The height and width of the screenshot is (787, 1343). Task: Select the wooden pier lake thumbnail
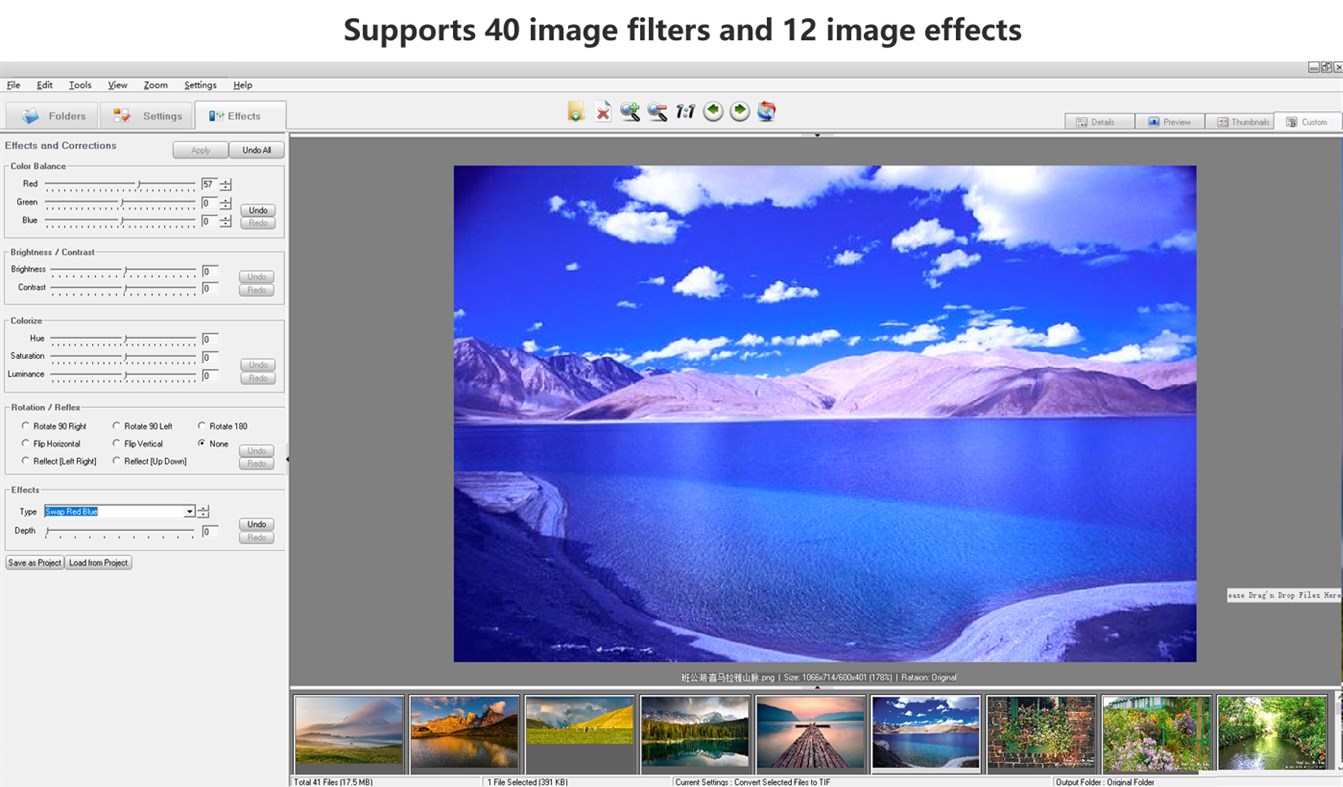tap(811, 733)
